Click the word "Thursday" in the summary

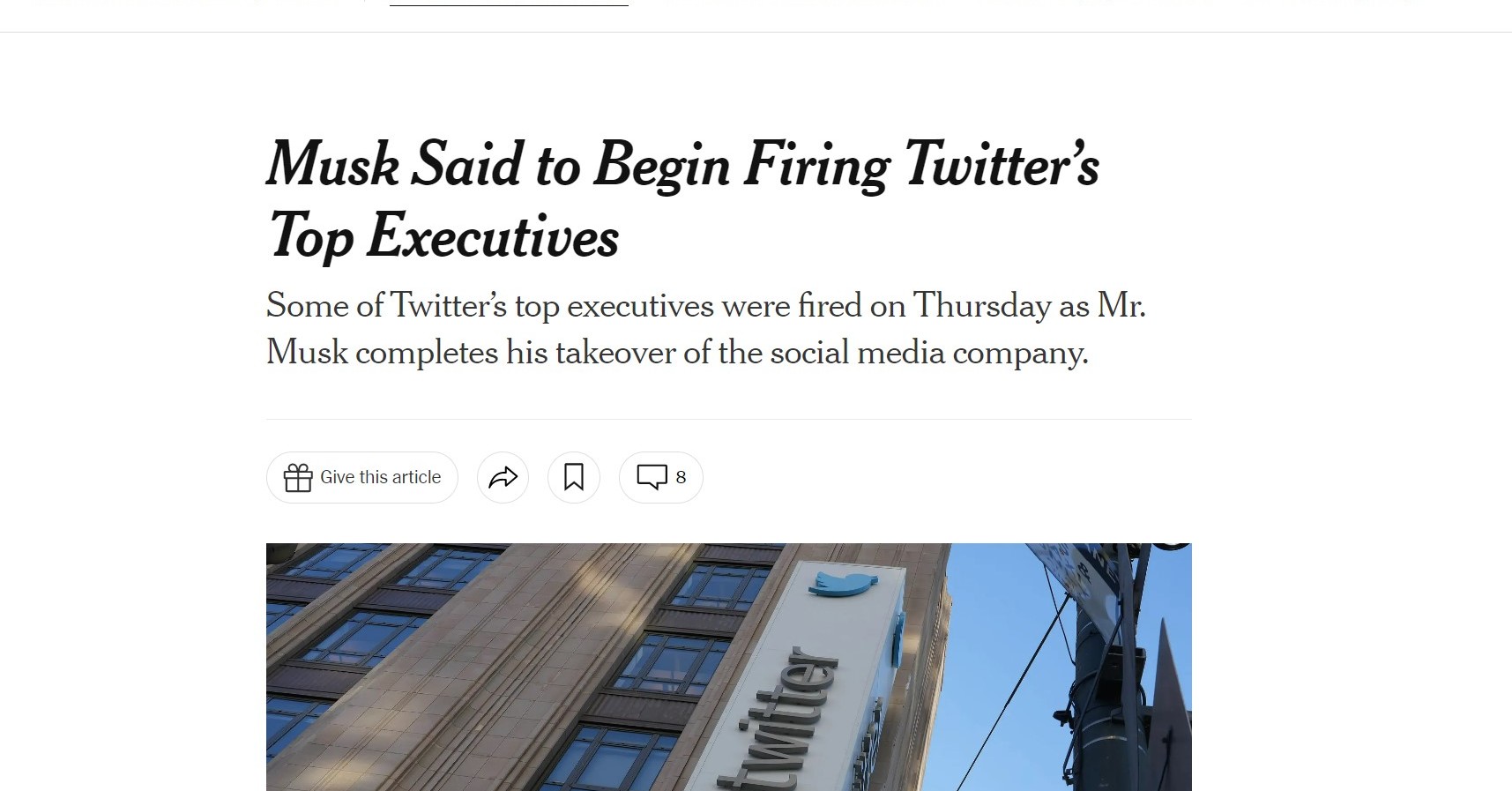tap(981, 306)
